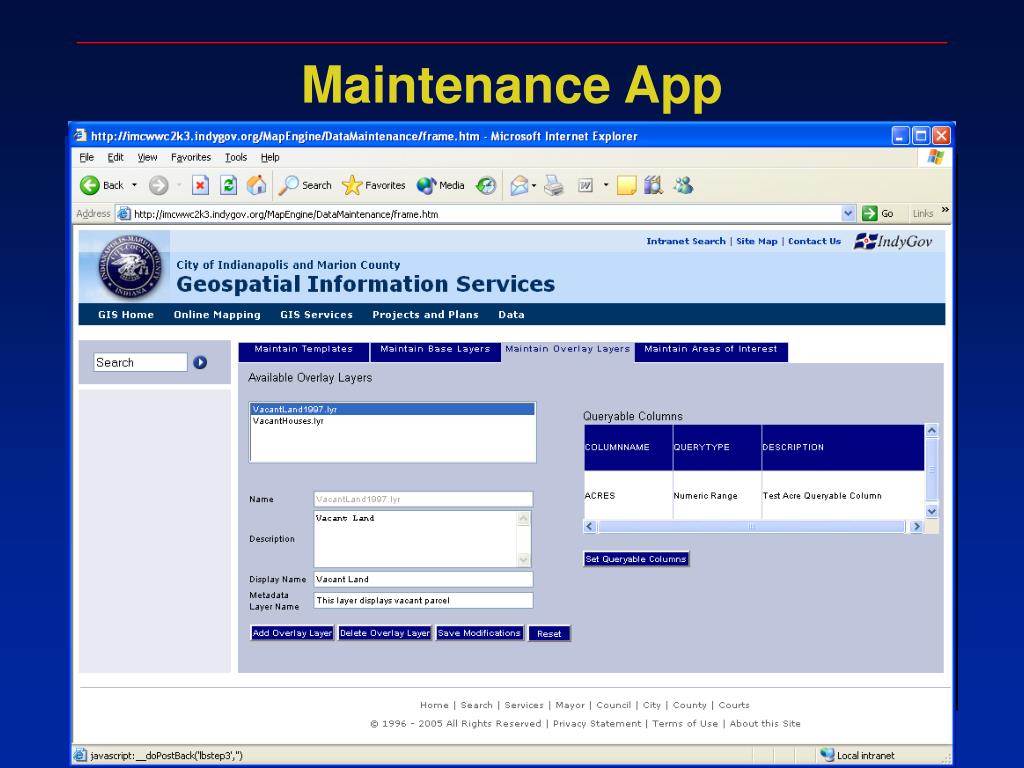Open the Media toolbar button
This screenshot has width=1024, height=768.
pos(441,185)
